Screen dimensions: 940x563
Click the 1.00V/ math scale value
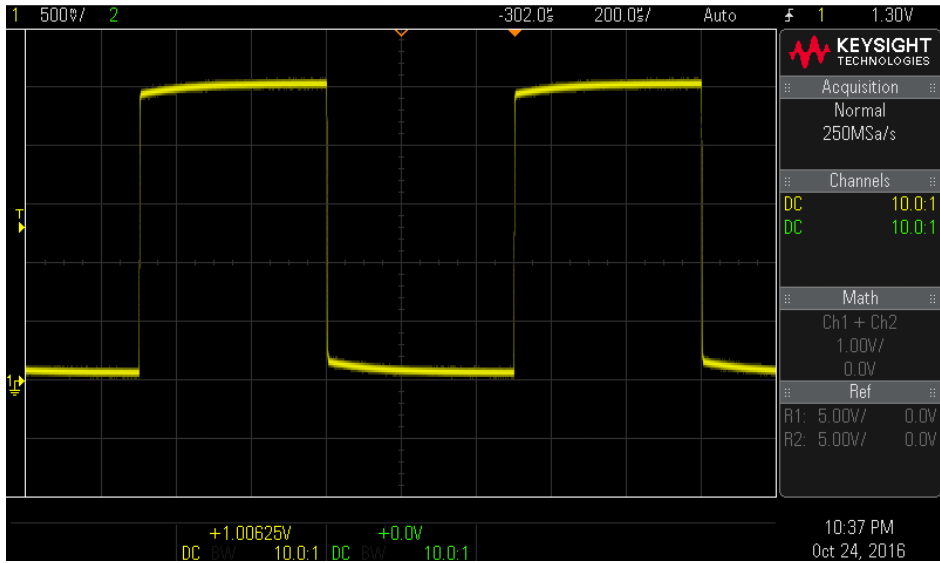click(x=860, y=346)
